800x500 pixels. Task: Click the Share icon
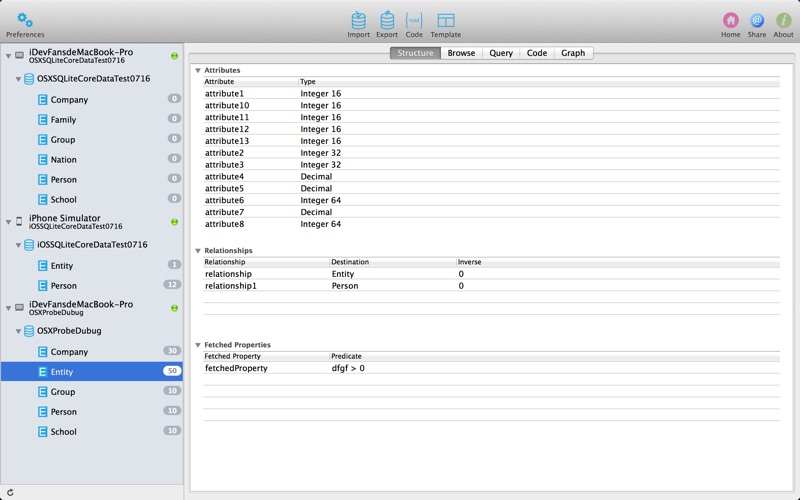(x=757, y=20)
